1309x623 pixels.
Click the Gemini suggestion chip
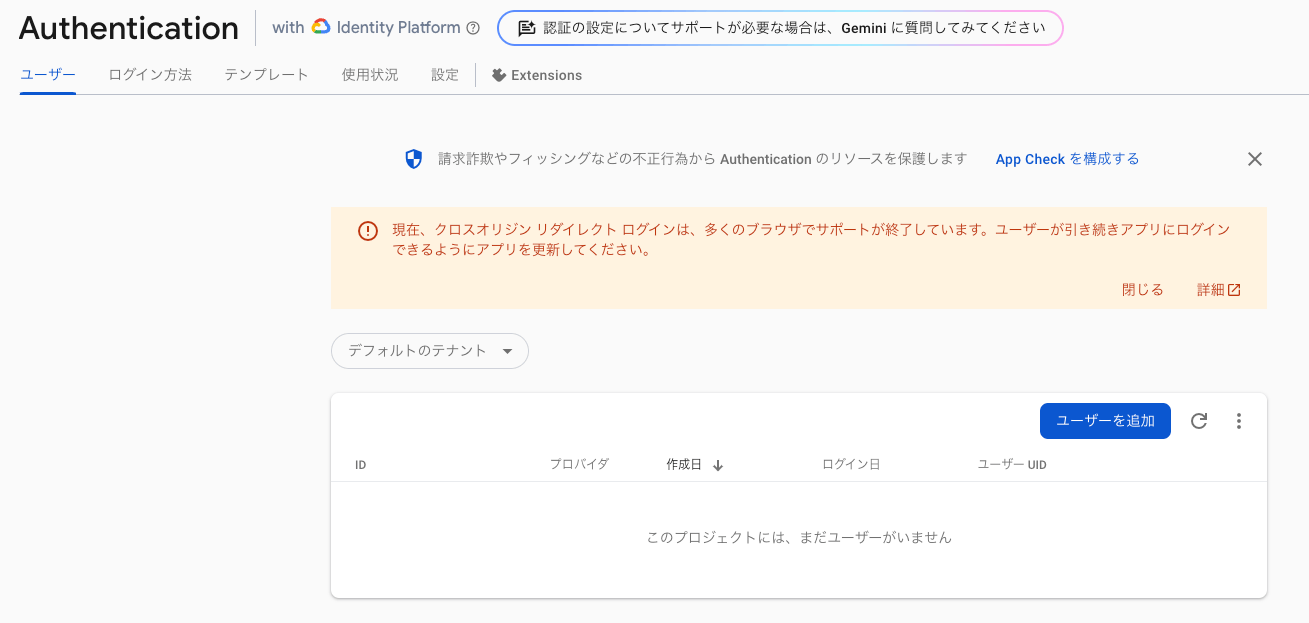[780, 28]
